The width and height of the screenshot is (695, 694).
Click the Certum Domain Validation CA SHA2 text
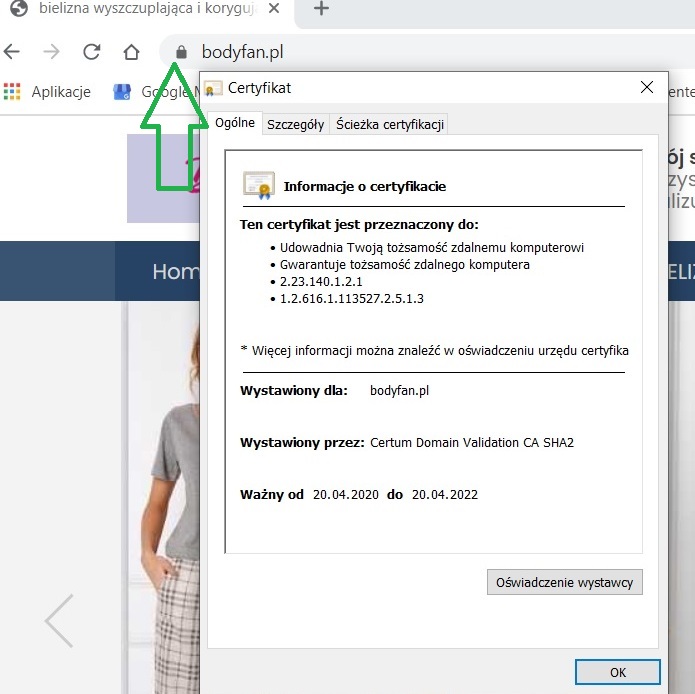click(x=472, y=442)
